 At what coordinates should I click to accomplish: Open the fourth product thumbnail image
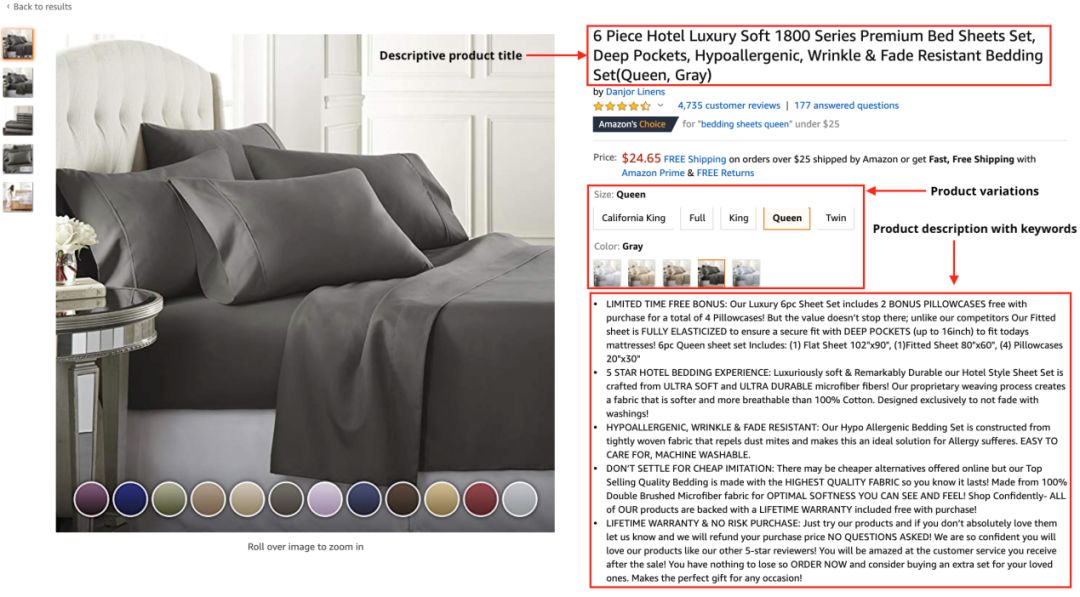18,159
